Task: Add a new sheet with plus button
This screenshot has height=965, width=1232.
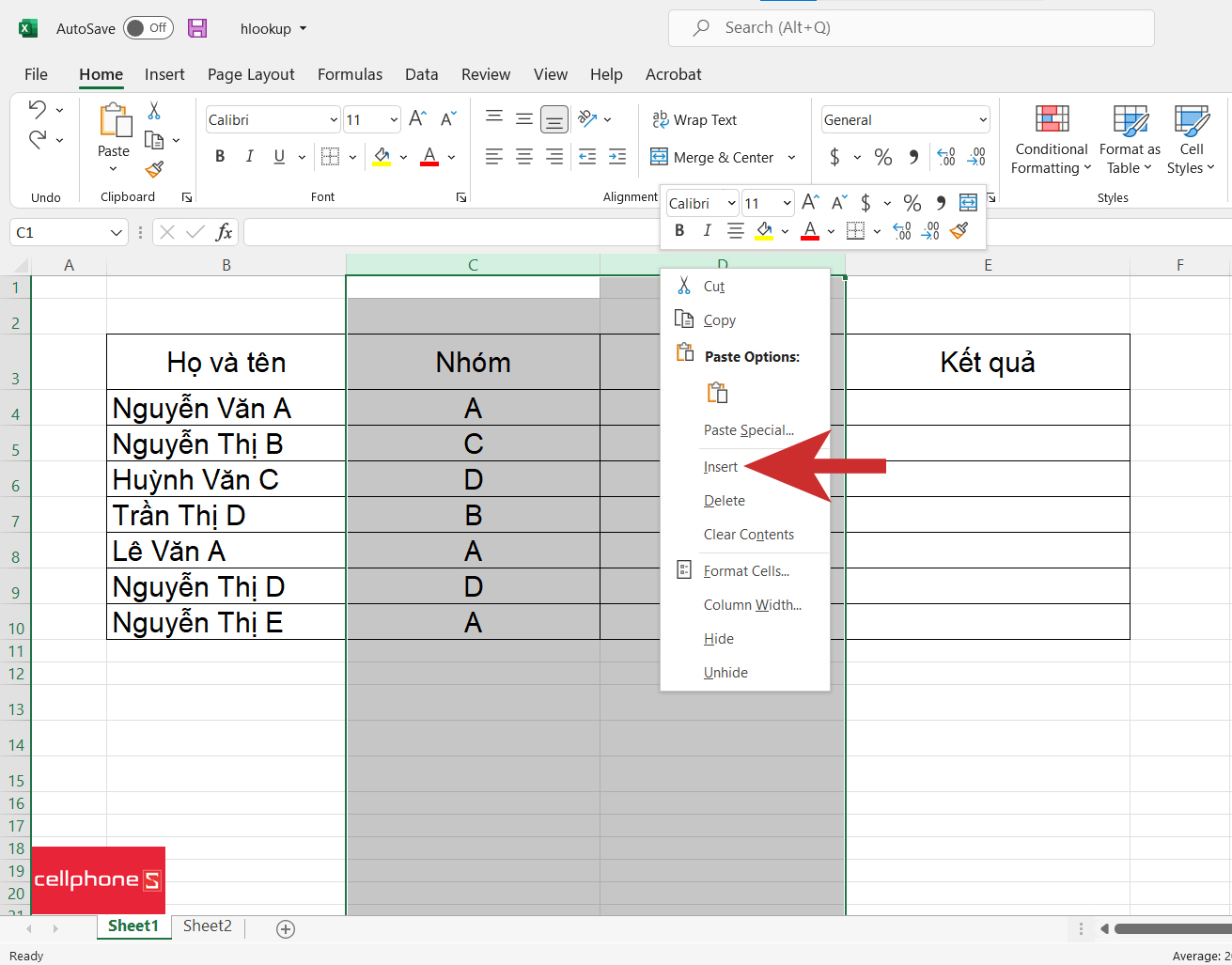Action: click(286, 928)
